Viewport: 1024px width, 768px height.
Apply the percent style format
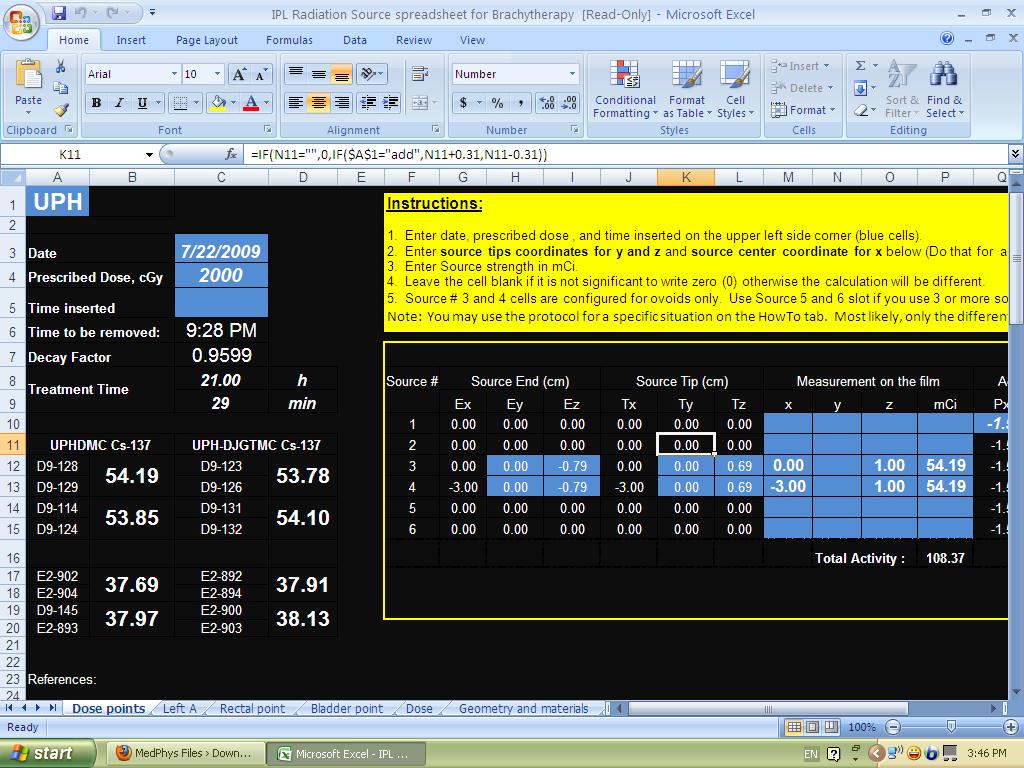pos(497,103)
